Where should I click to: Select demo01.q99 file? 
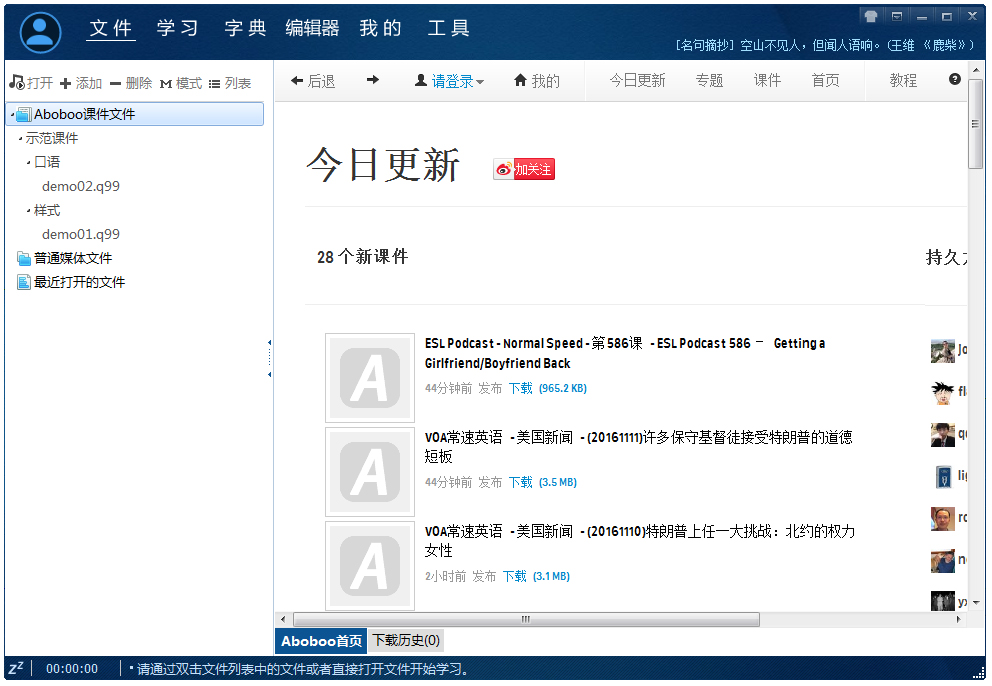click(80, 234)
